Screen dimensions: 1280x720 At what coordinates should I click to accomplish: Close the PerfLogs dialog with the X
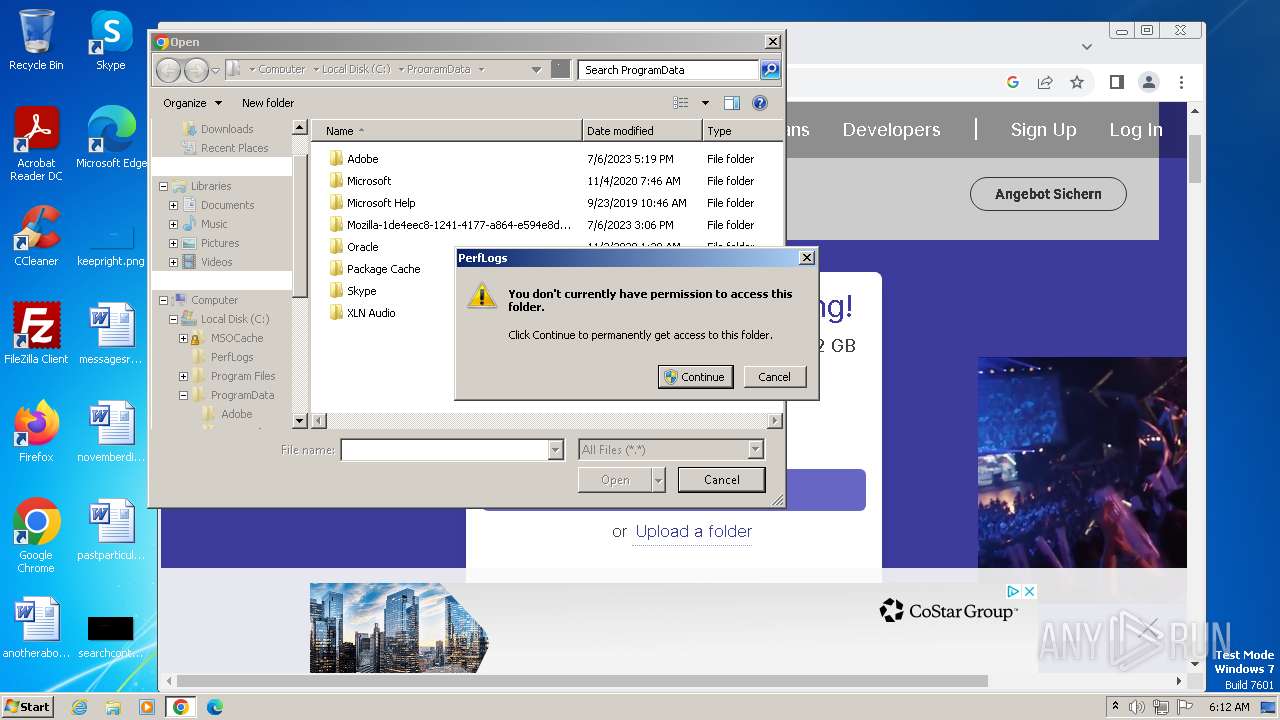click(806, 258)
